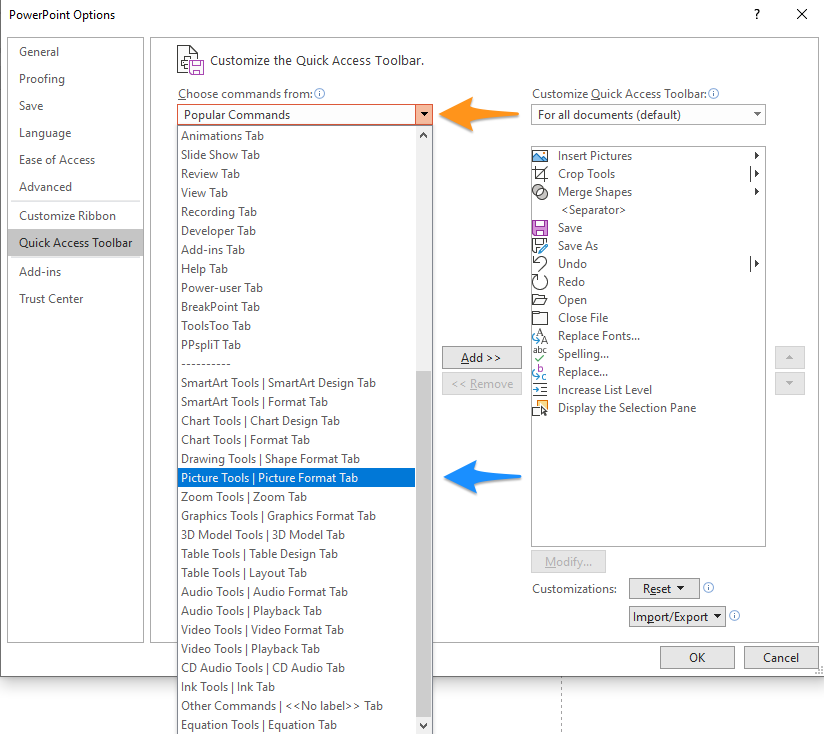This screenshot has width=824, height=734.
Task: Select the Replace Fonts icon
Action: click(540, 336)
